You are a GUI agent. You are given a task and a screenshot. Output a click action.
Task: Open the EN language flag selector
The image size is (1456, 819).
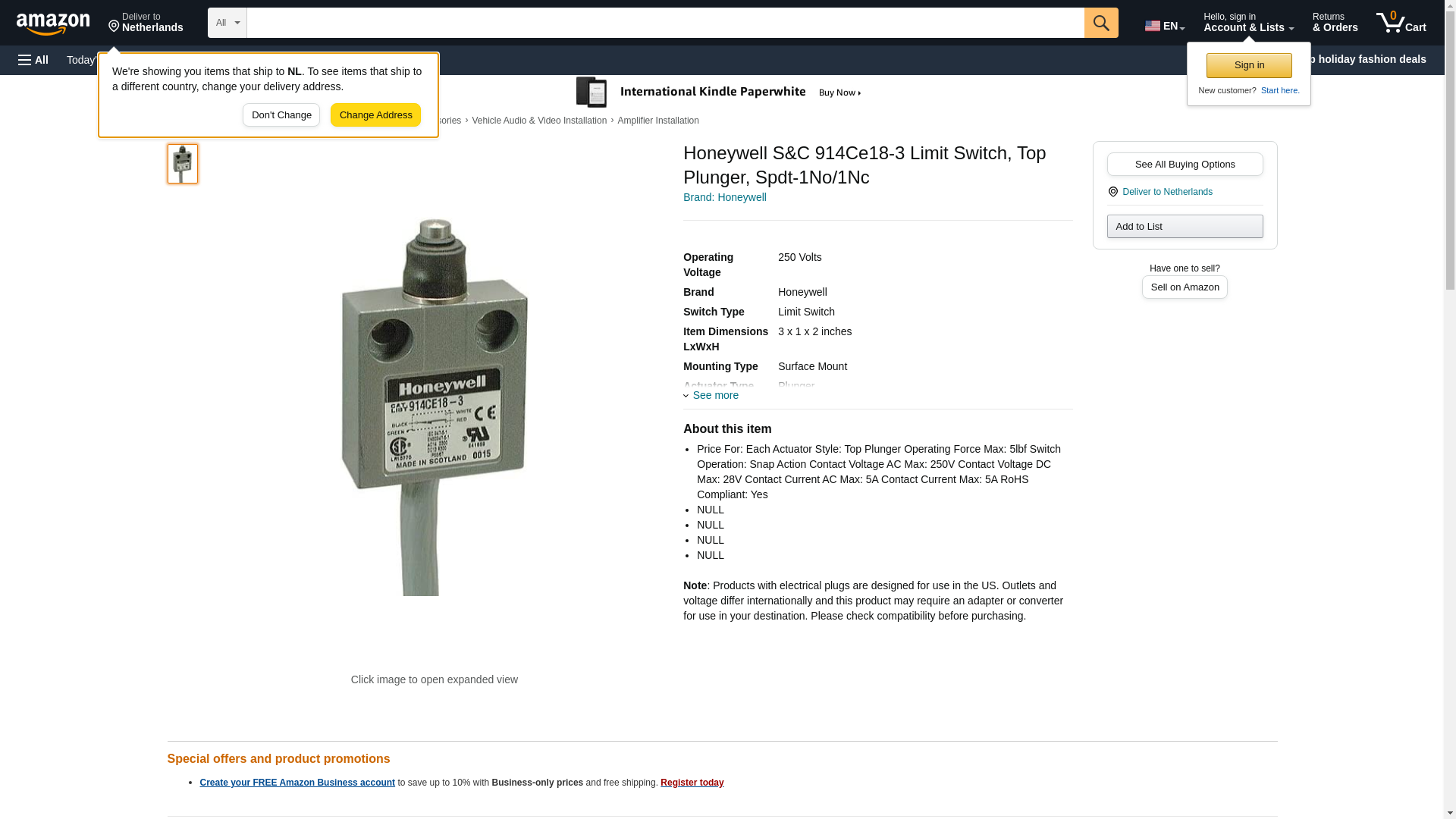[1164, 26]
